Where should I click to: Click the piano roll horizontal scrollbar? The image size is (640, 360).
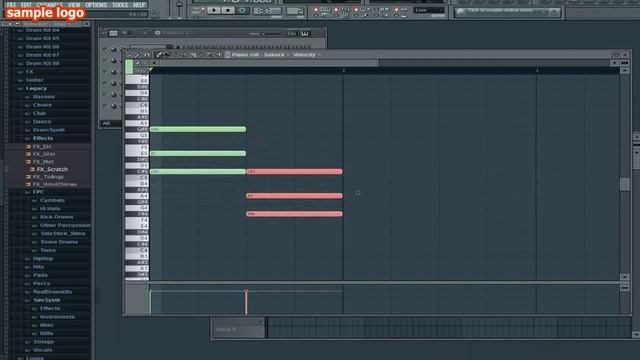[269, 63]
